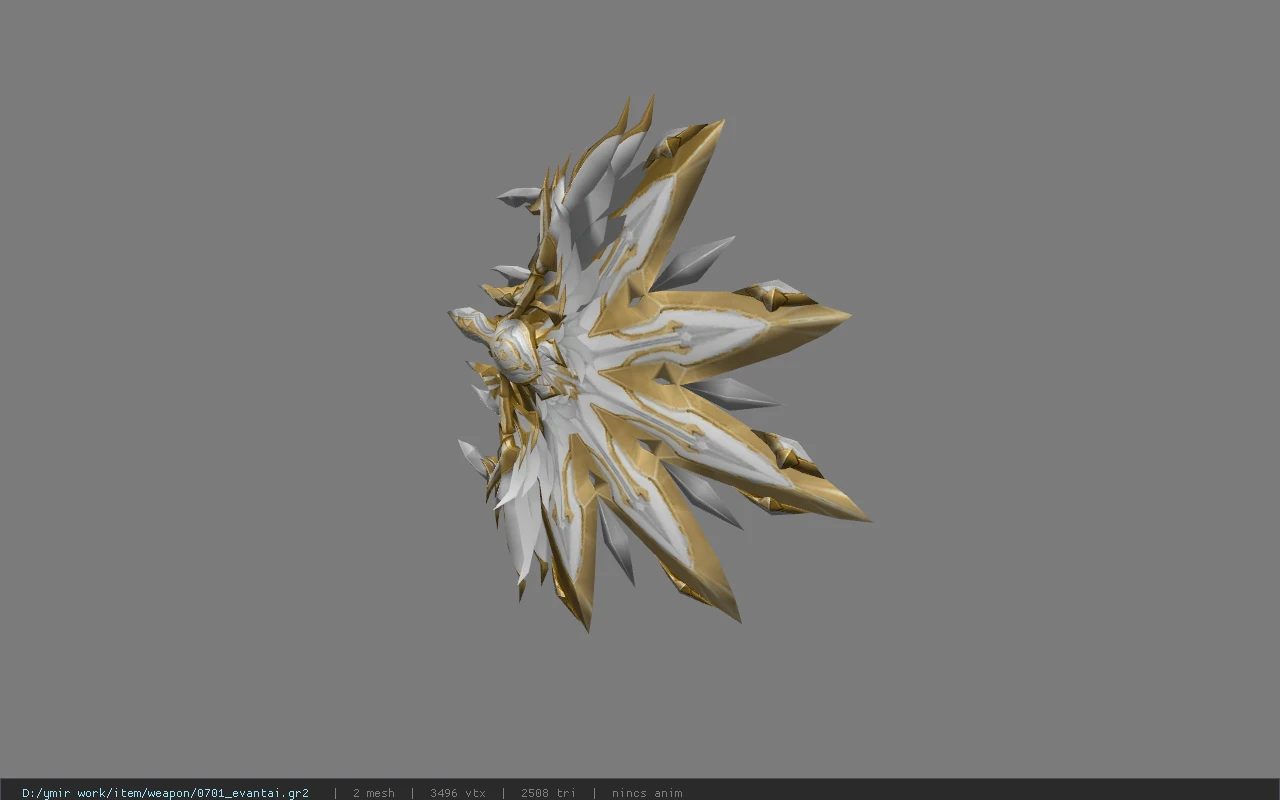Click the "nincs anim" status text
The height and width of the screenshot is (800, 1280).
coord(647,793)
